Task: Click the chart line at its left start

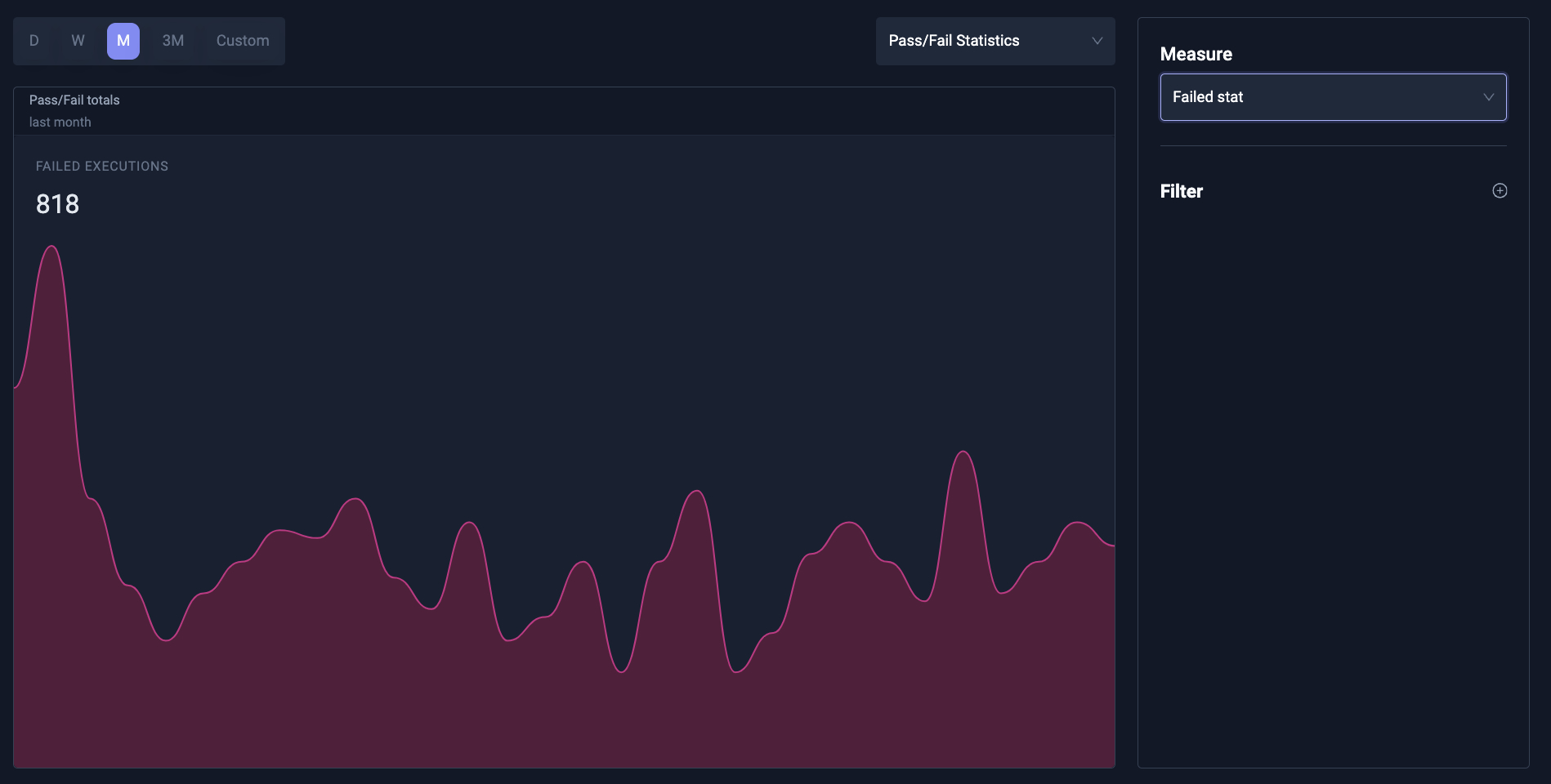Action: pyautogui.click(x=16, y=386)
